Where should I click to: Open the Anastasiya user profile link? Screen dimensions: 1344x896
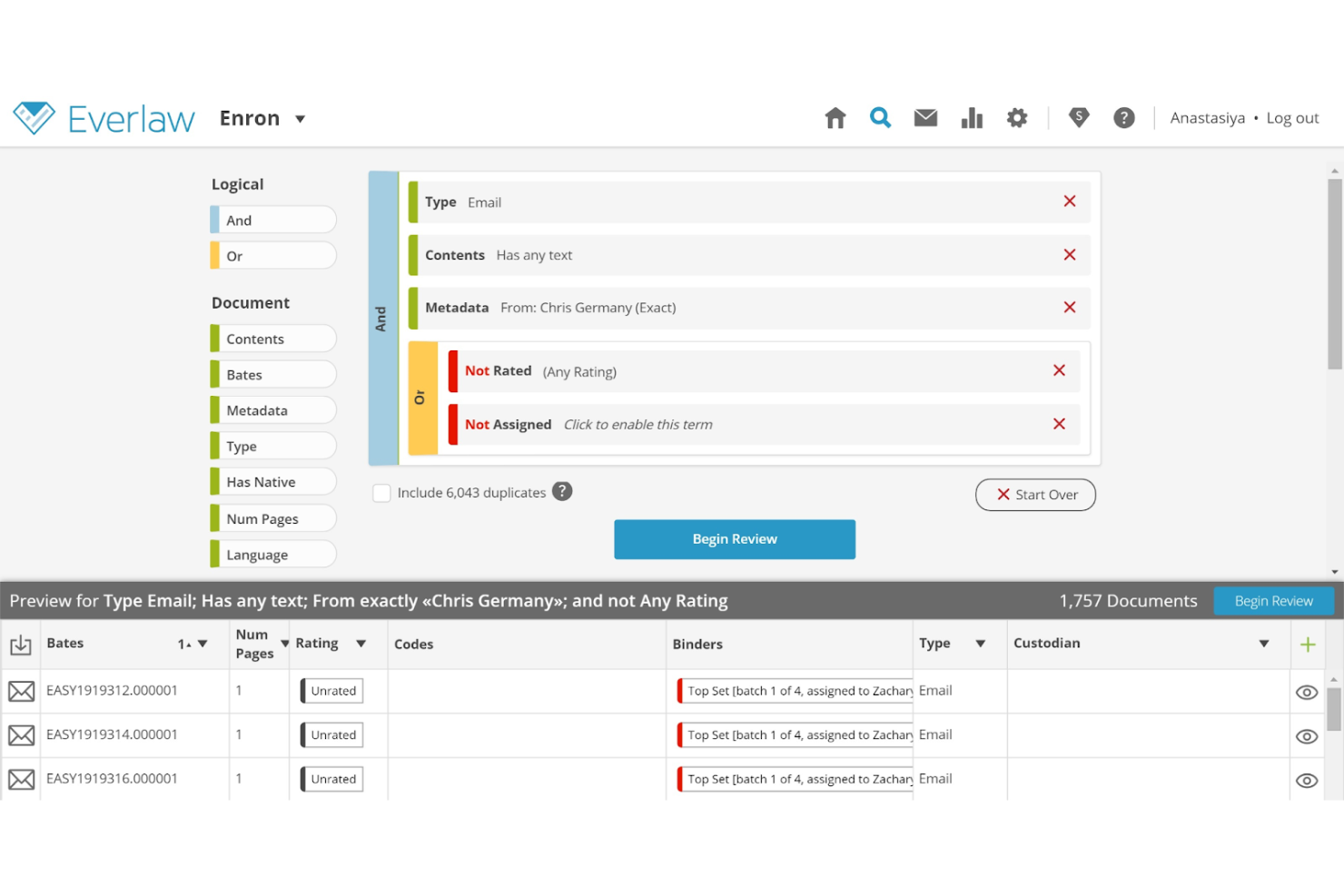coord(1207,118)
